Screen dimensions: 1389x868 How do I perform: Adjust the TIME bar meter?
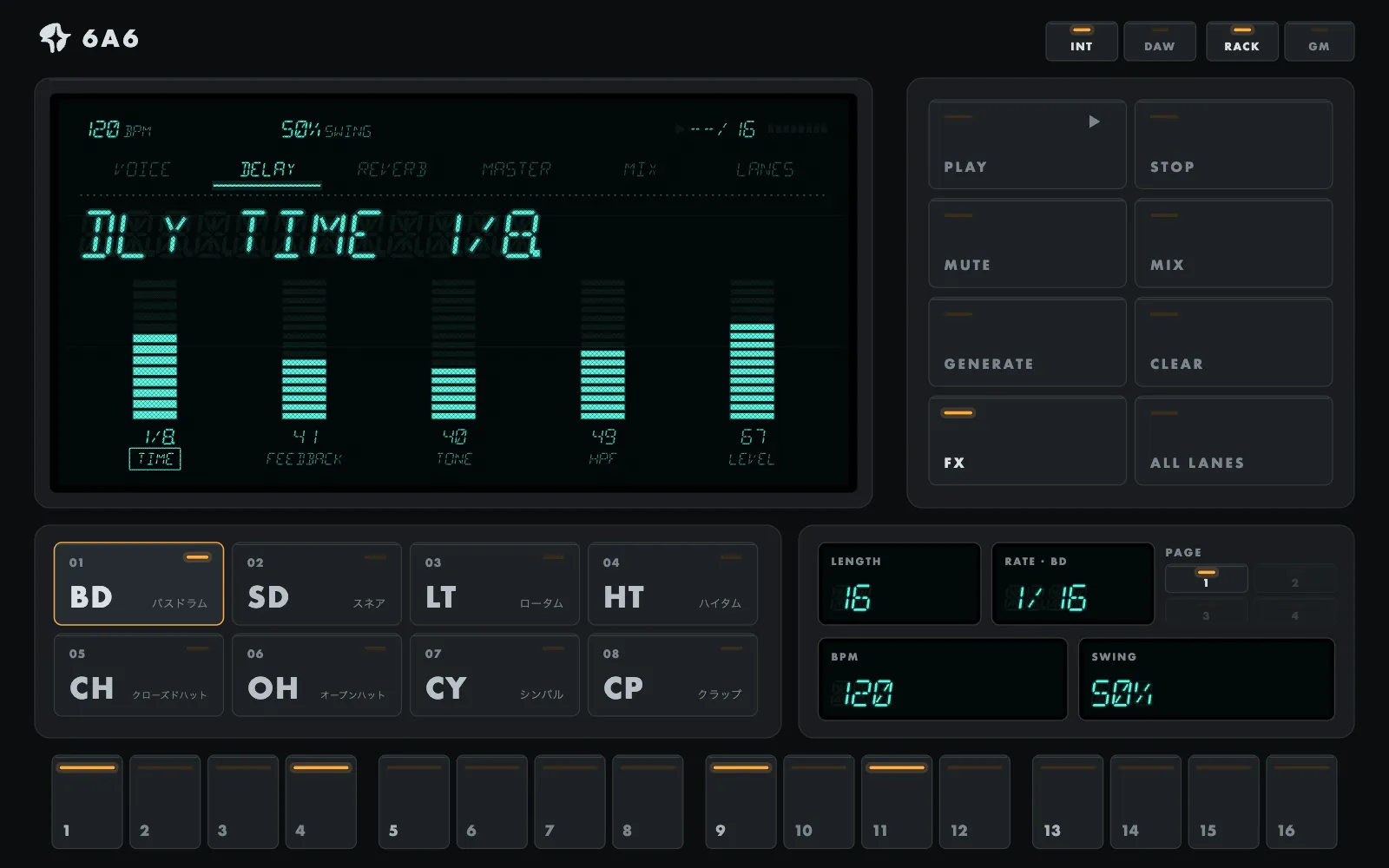coord(155,350)
